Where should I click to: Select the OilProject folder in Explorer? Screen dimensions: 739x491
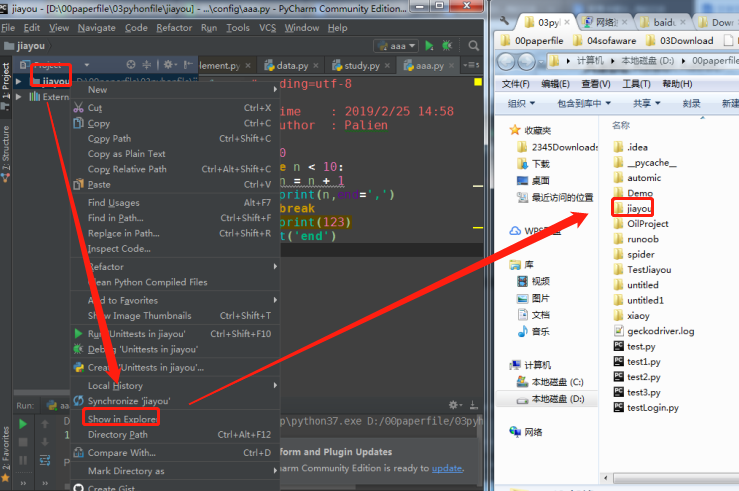[x=641, y=224]
